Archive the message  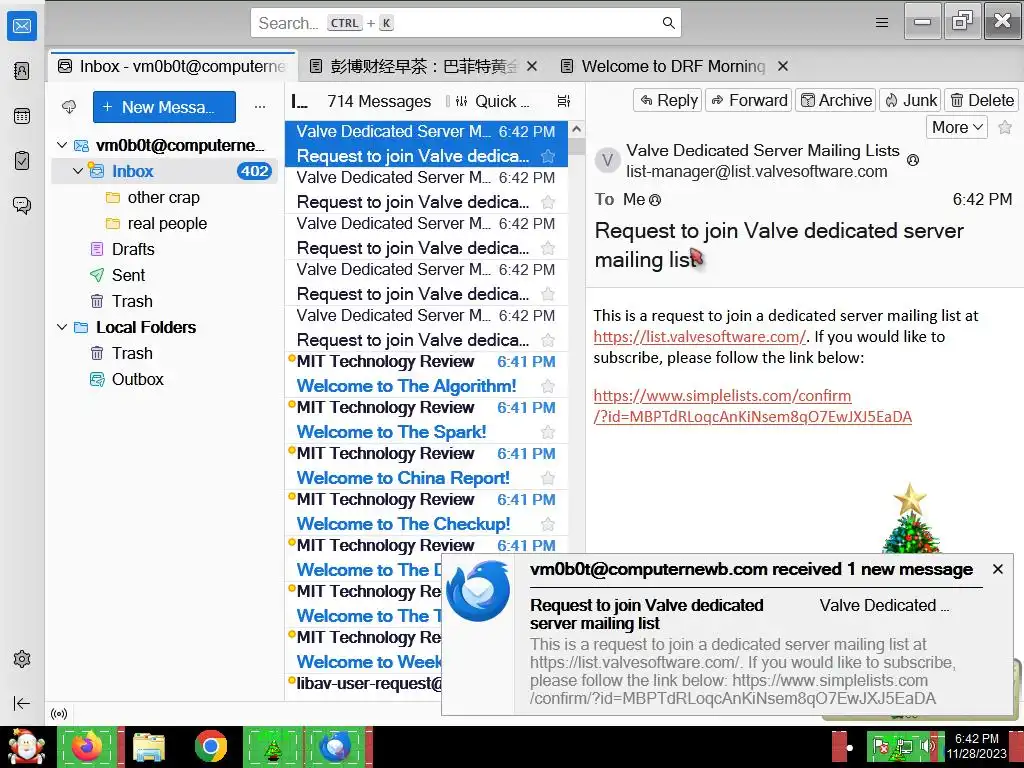click(835, 100)
